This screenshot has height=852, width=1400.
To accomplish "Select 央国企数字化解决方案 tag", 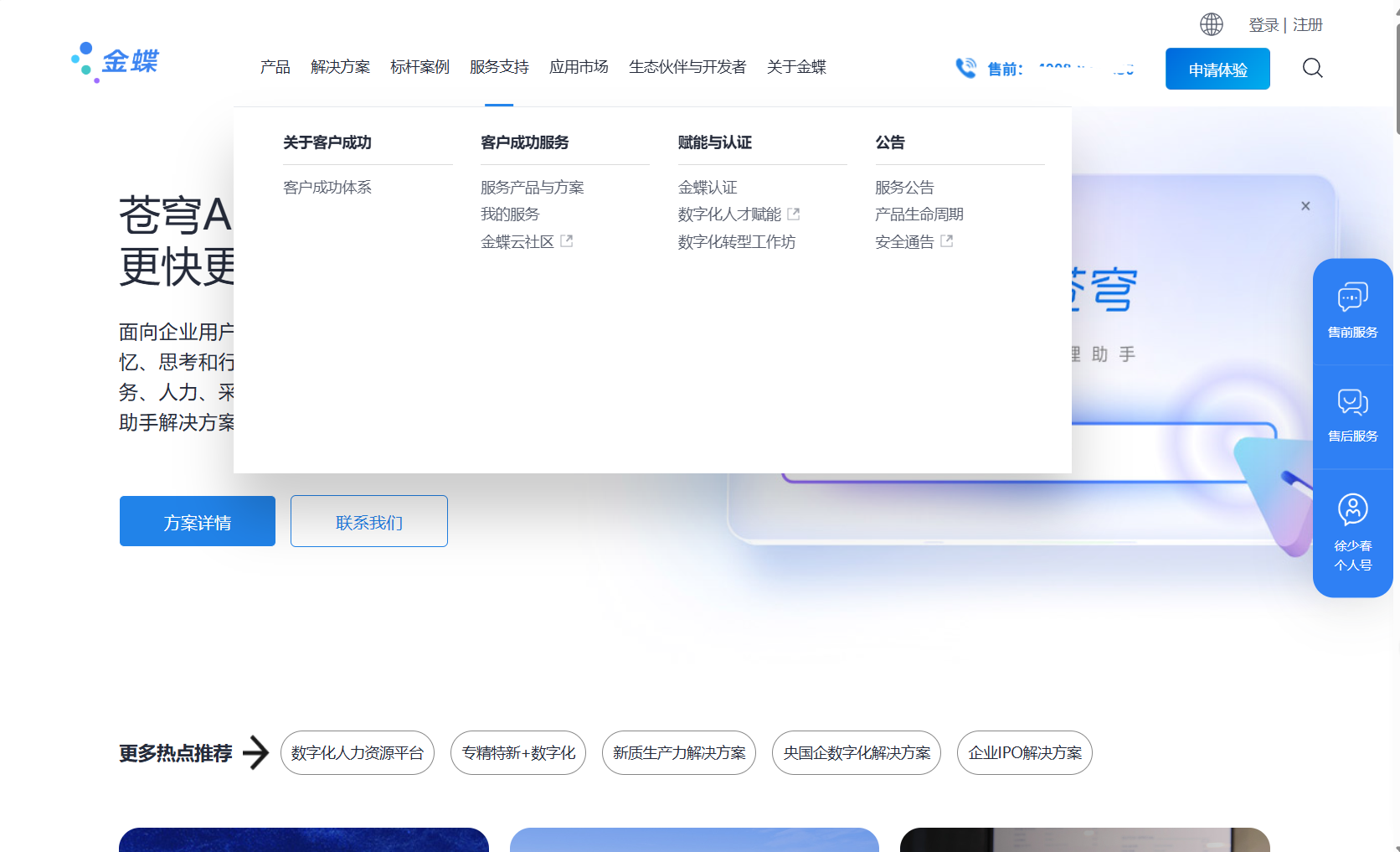I will pos(857,752).
